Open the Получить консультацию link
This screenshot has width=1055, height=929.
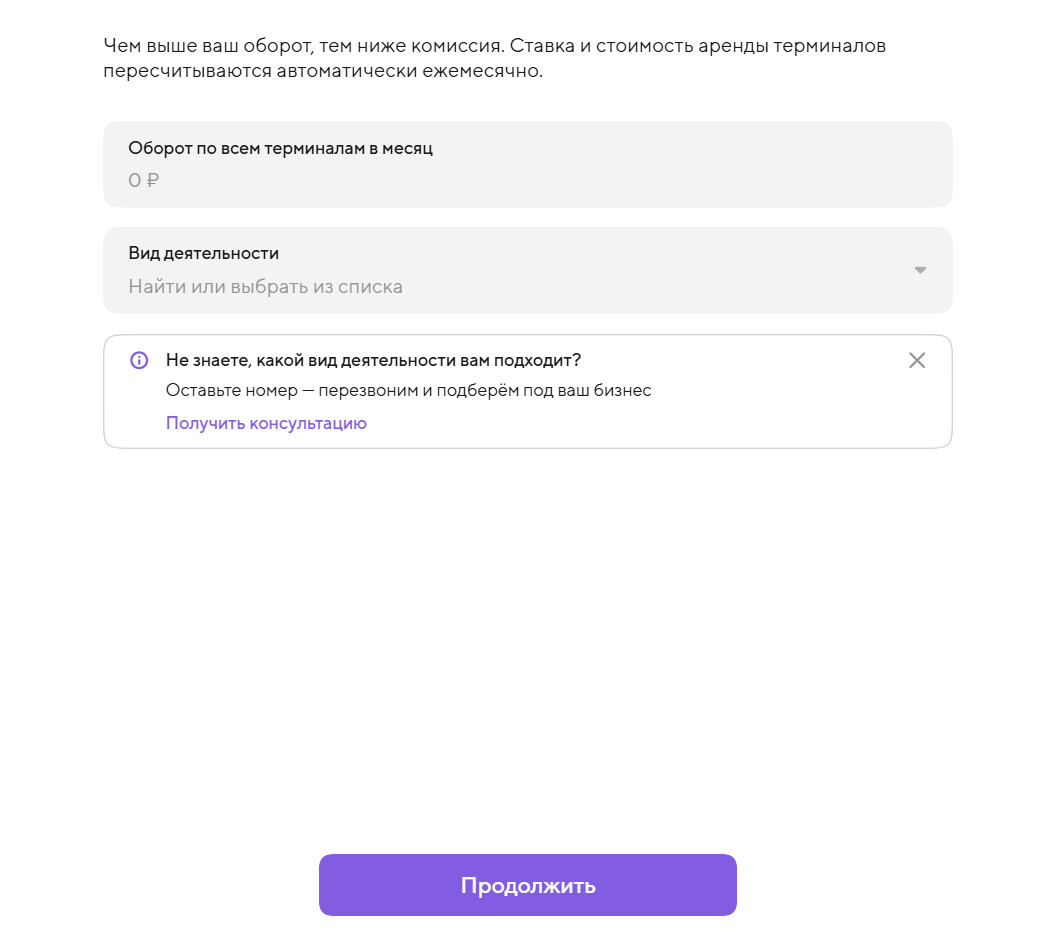click(x=266, y=423)
